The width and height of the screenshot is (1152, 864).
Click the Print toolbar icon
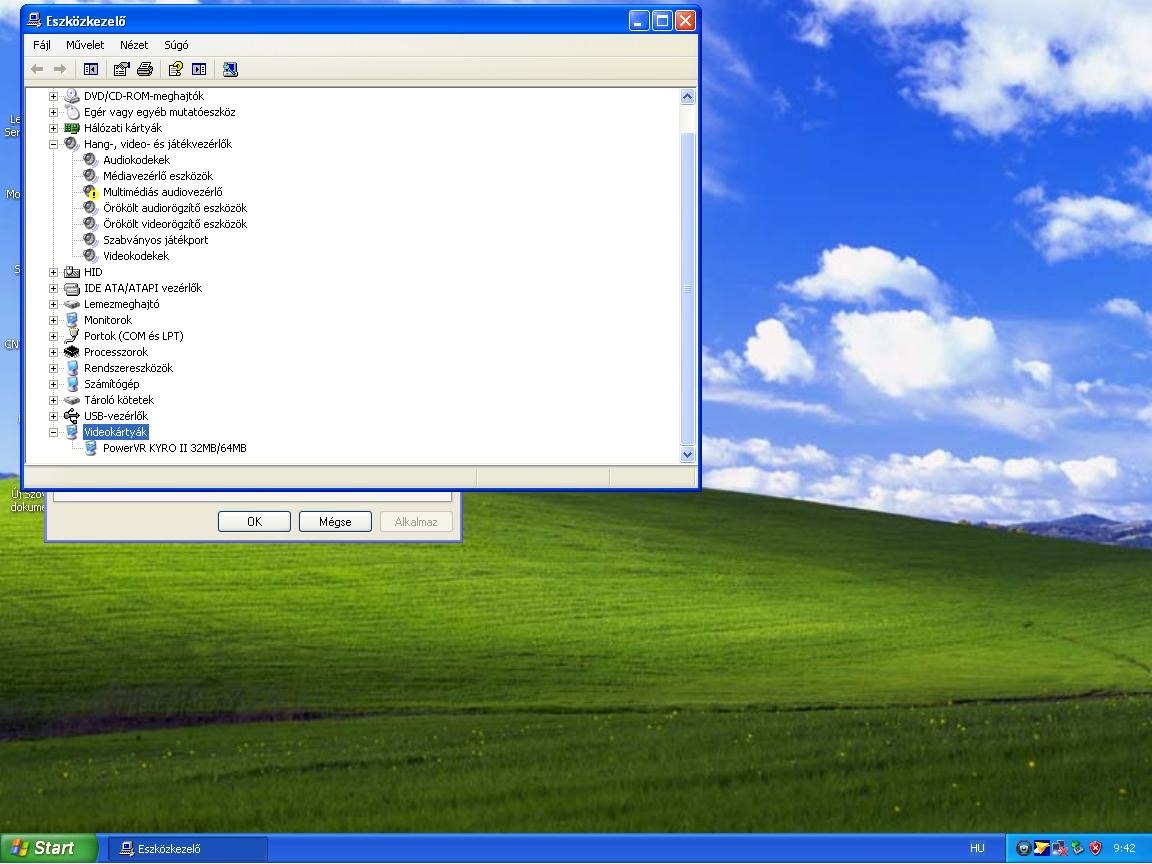[x=145, y=69]
